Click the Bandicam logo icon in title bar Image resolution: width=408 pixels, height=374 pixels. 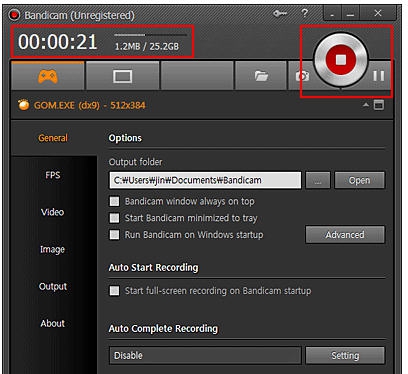pyautogui.click(x=14, y=15)
